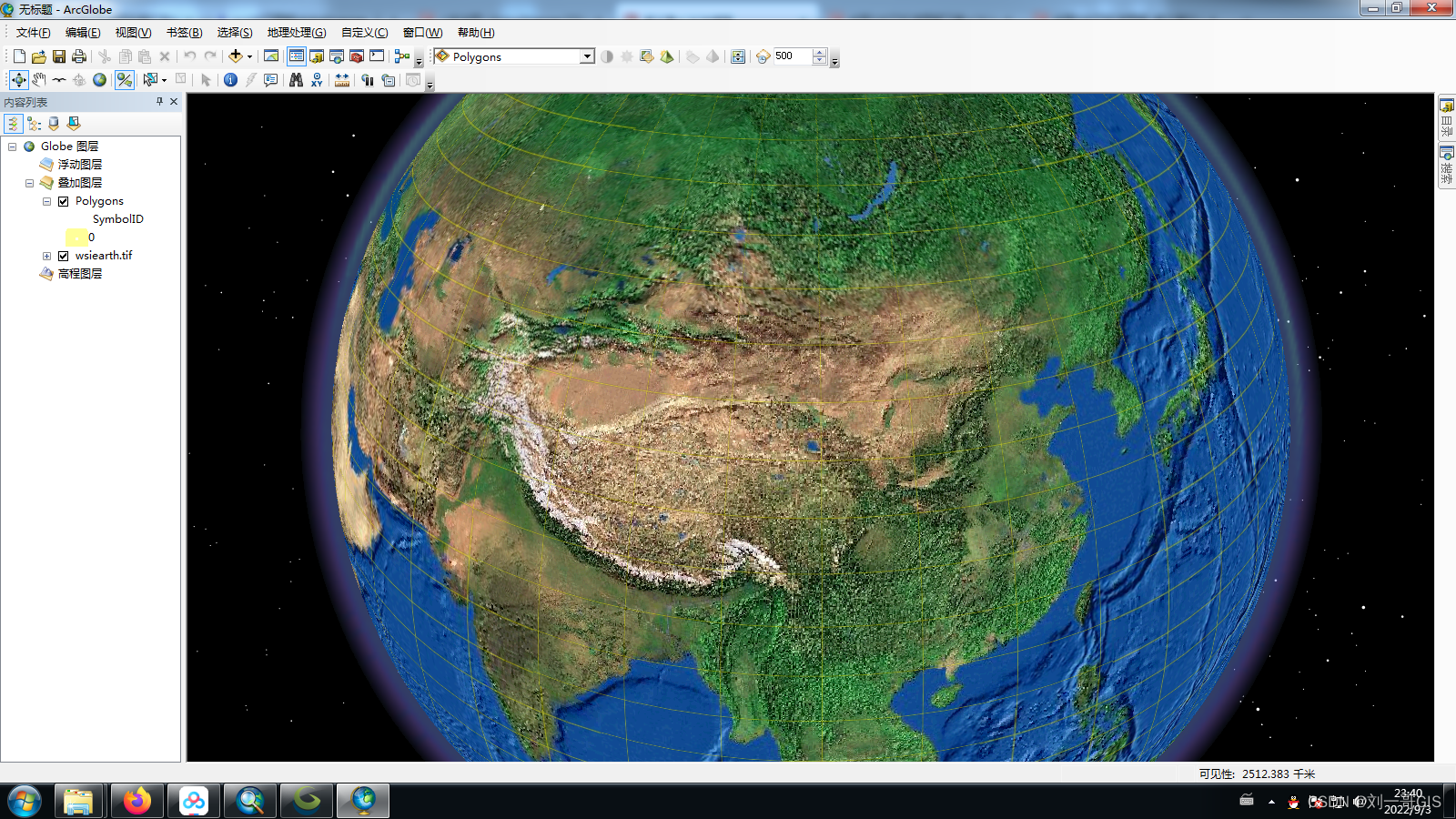Create a new globe document
1456x819 pixels.
(x=19, y=56)
